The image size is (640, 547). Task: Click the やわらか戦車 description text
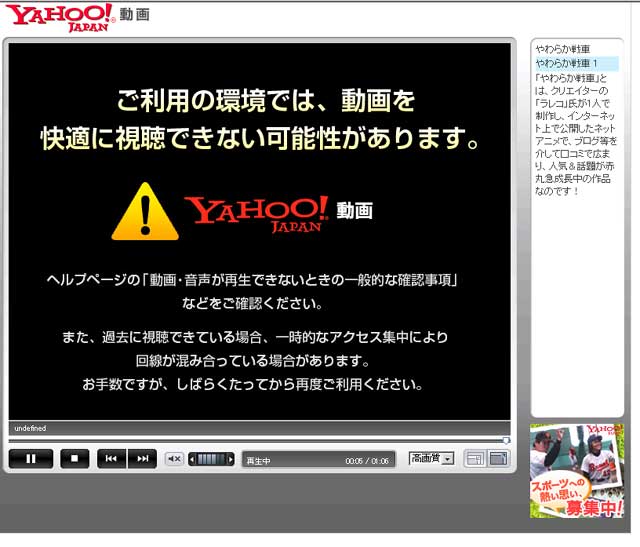tap(576, 134)
